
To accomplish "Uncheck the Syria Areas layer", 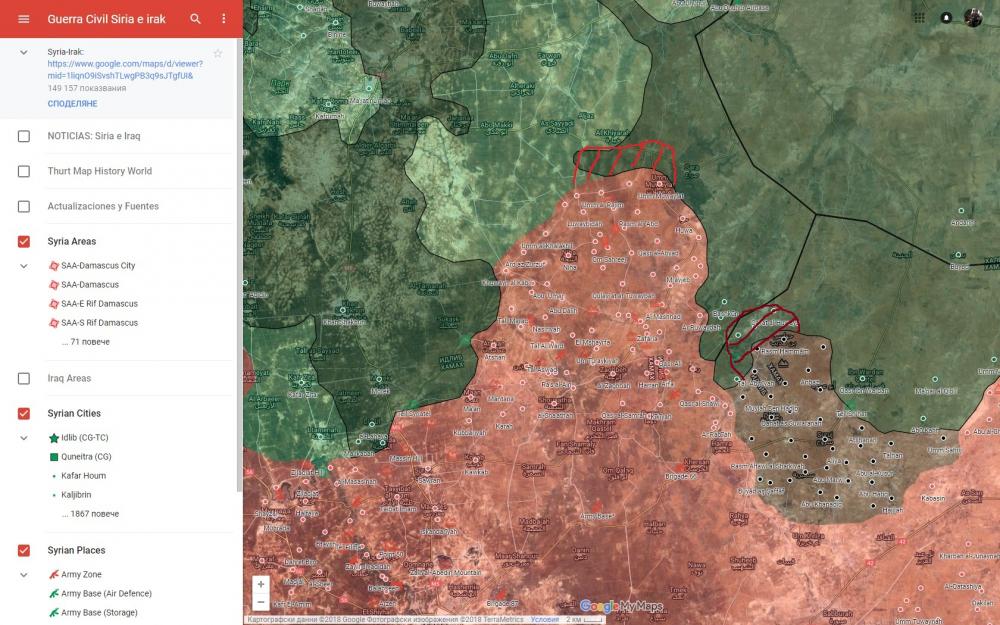I will [x=24, y=242].
